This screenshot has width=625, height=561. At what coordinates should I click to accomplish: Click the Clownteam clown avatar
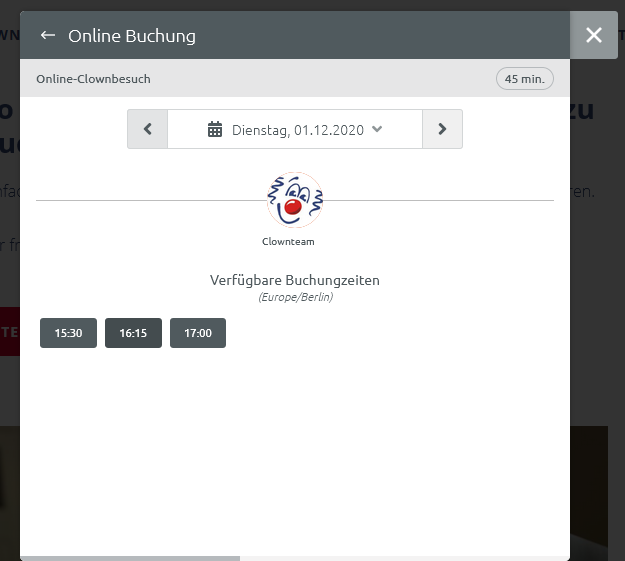click(x=295, y=200)
